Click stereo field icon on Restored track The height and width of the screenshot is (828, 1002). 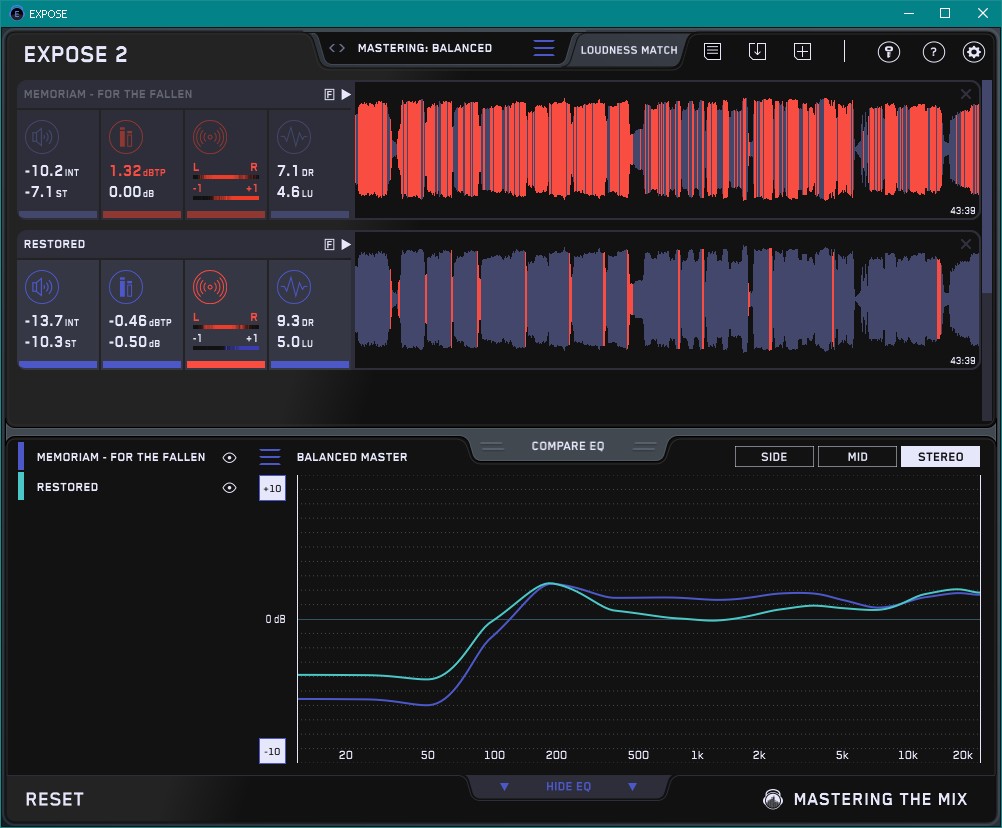(x=209, y=288)
